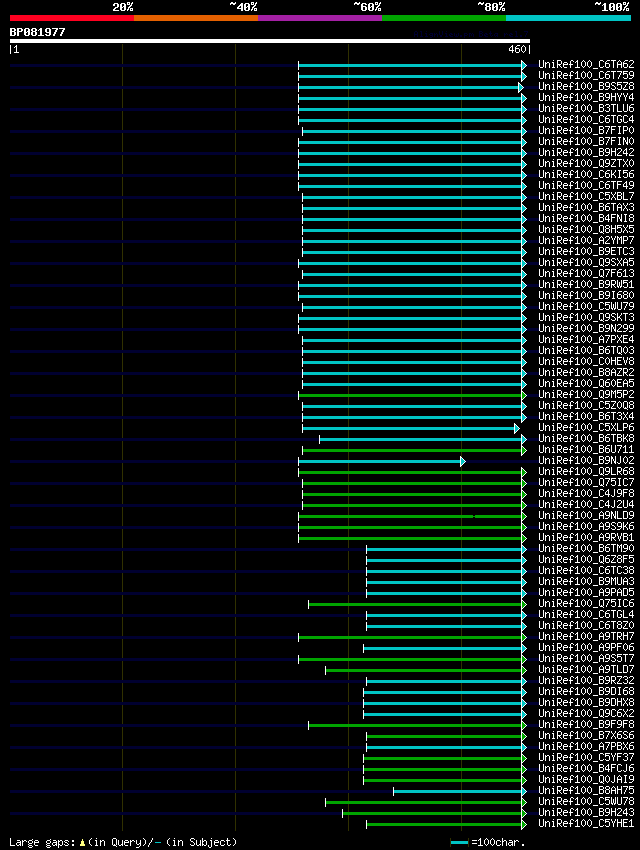Screen dimensions: 640x850
Task: Click the UniRef100_Q7F613 label
Action: tap(586, 274)
